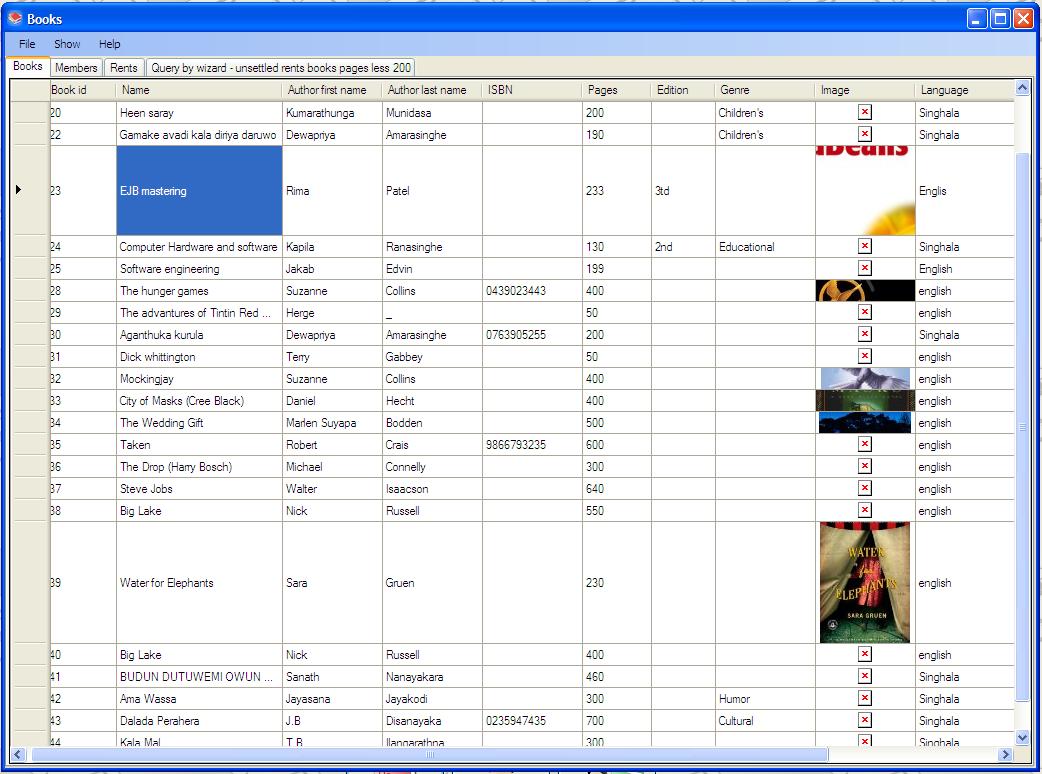The height and width of the screenshot is (774, 1042).
Task: Open the Show menu
Action: pyautogui.click(x=67, y=44)
